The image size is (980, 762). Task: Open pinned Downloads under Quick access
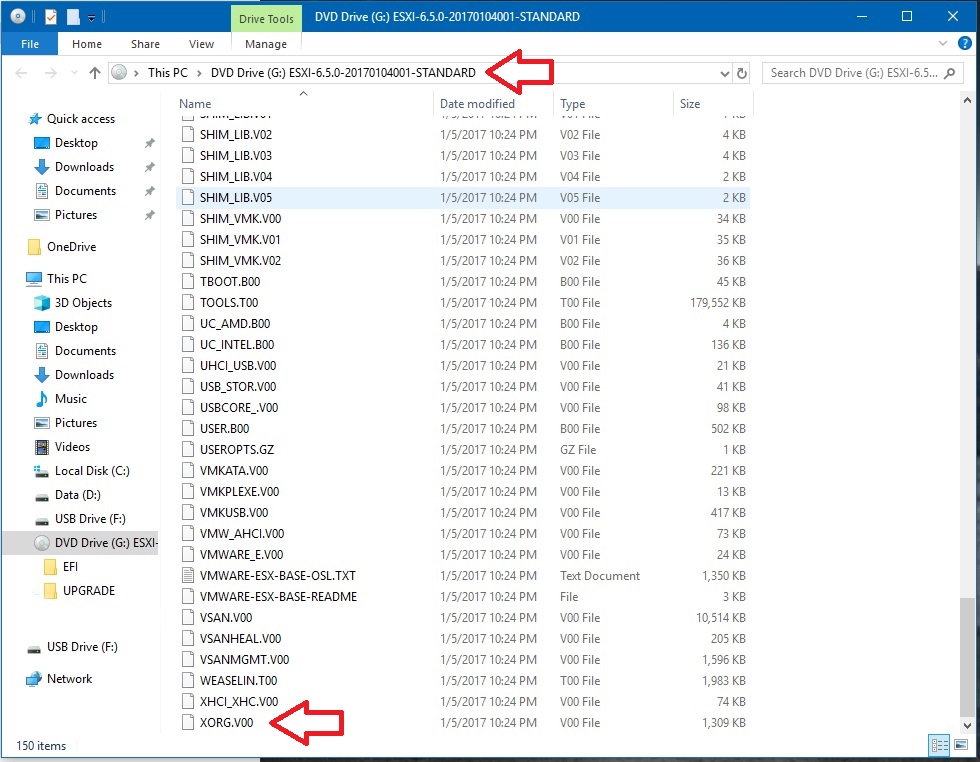(x=84, y=167)
